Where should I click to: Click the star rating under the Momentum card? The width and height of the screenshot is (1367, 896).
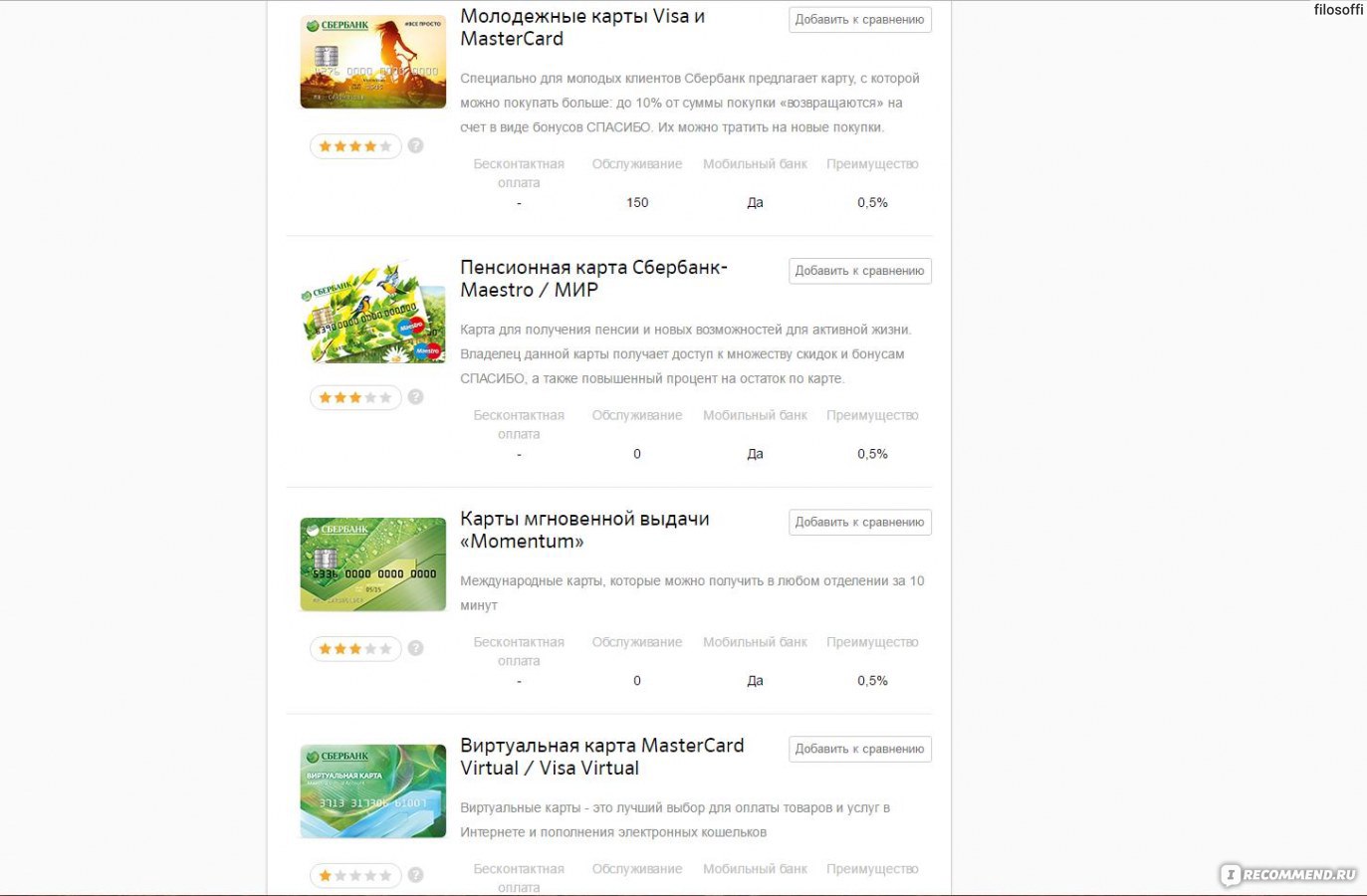(355, 648)
